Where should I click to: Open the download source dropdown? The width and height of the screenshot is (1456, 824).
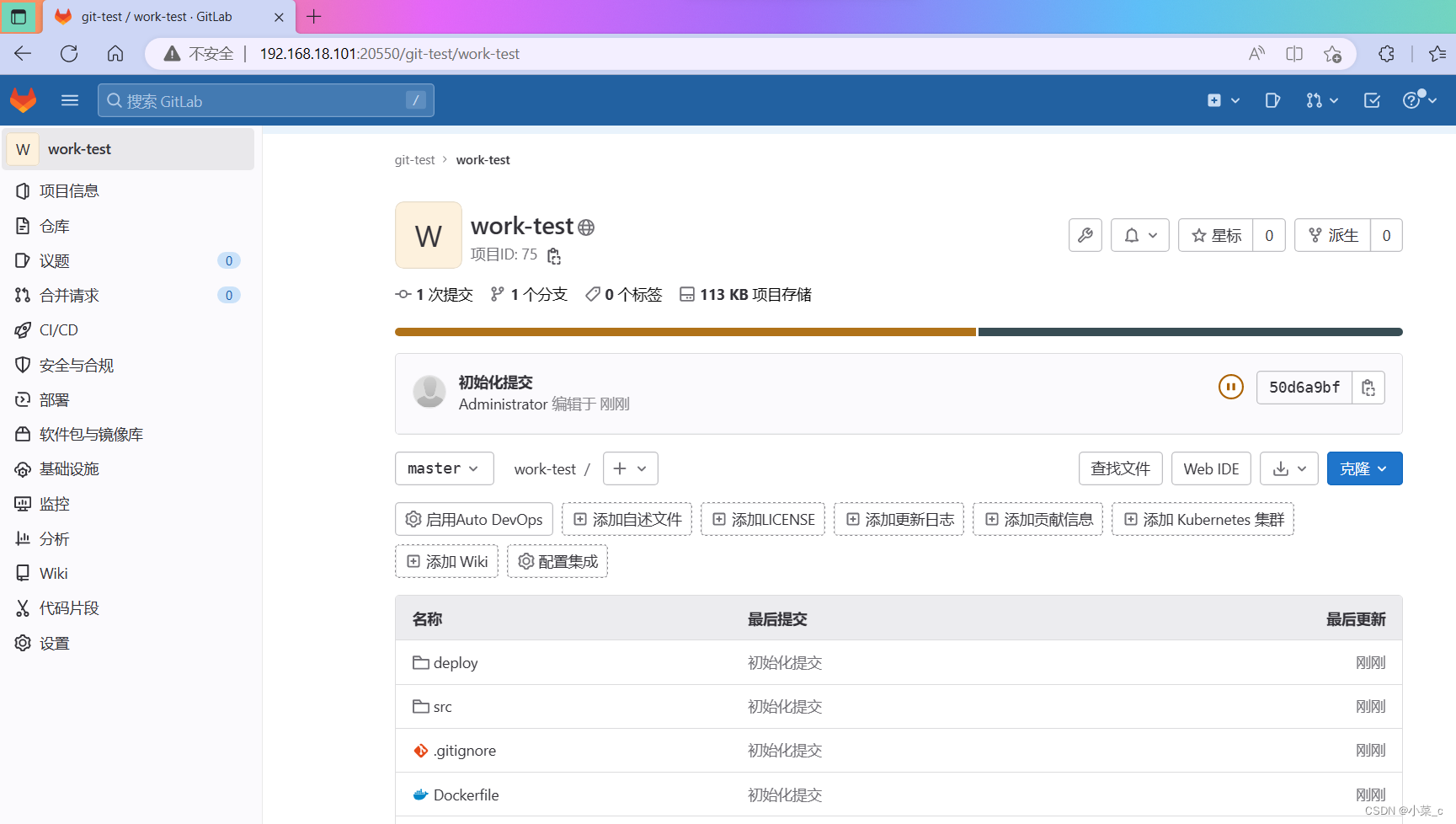1289,468
